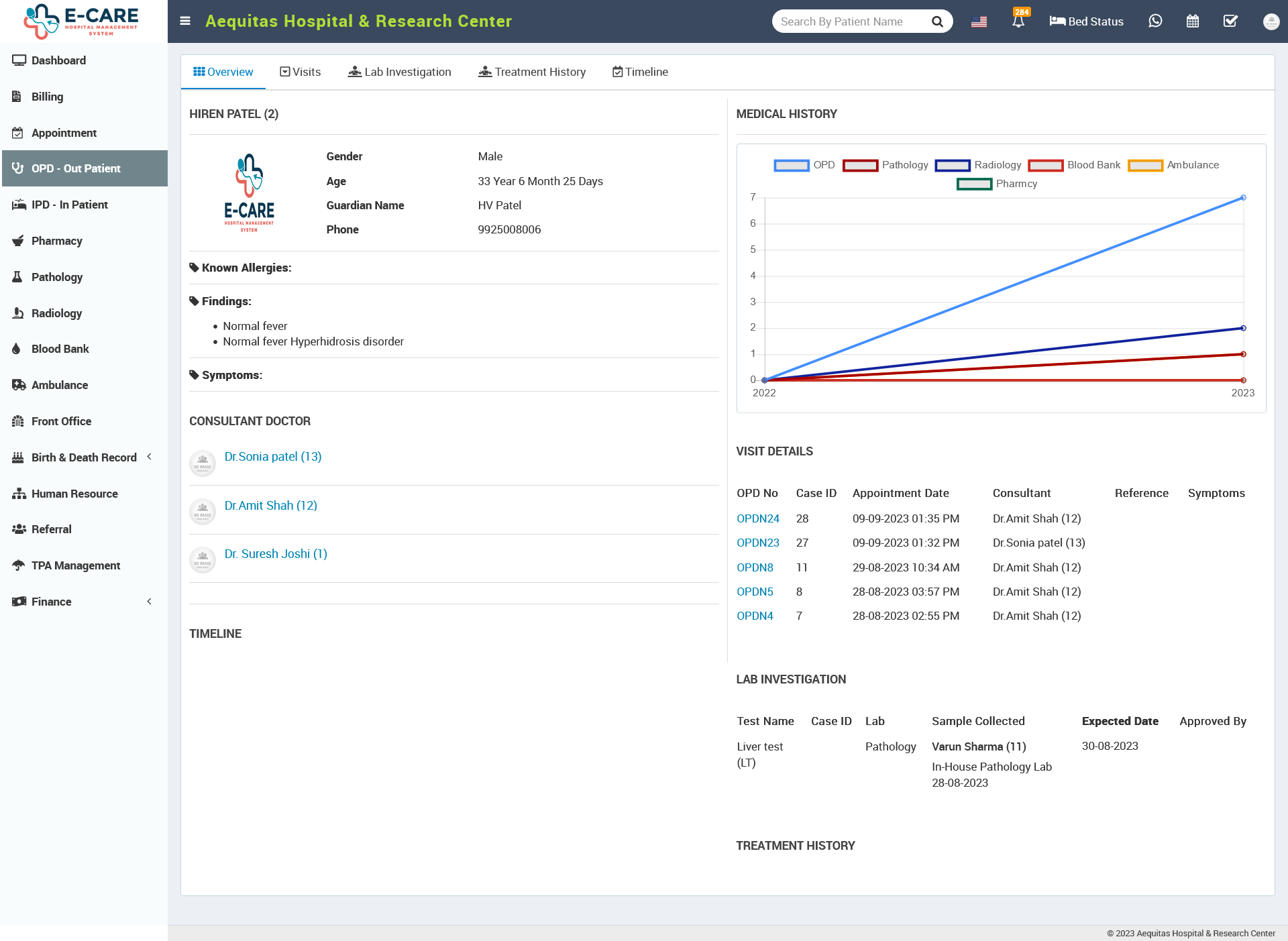
Task: Open the Radiology module
Action: [56, 313]
